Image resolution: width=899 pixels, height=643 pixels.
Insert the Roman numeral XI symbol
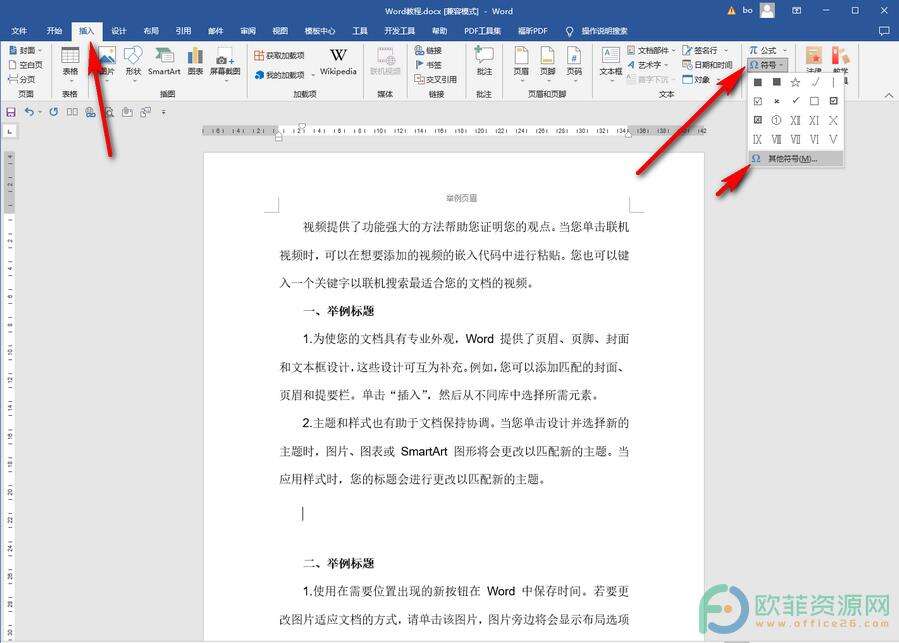pos(814,120)
